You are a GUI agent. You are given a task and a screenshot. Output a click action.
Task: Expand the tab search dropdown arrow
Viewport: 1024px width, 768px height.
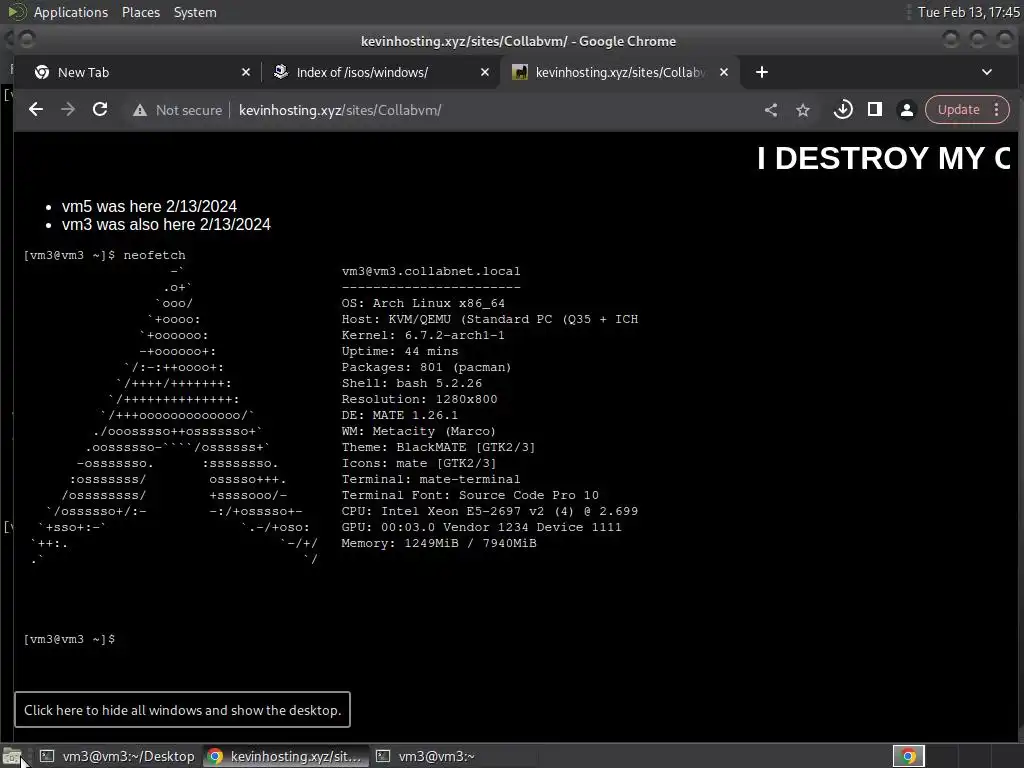coord(987,72)
